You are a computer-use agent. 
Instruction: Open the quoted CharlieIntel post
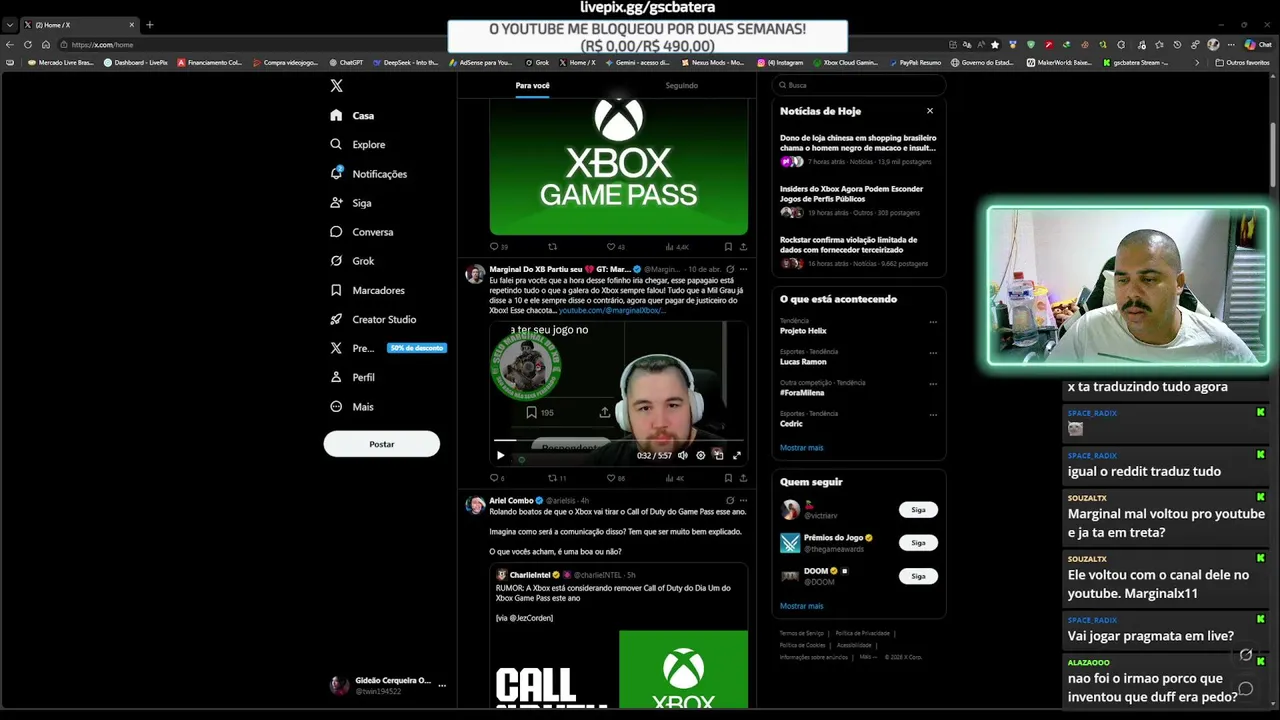pyautogui.click(x=619, y=636)
